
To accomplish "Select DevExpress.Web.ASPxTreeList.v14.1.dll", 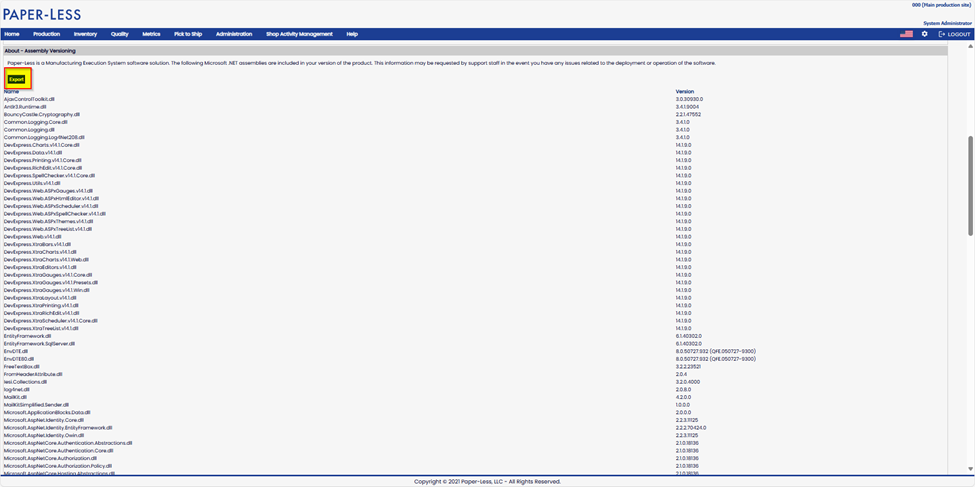I will coord(48,229).
